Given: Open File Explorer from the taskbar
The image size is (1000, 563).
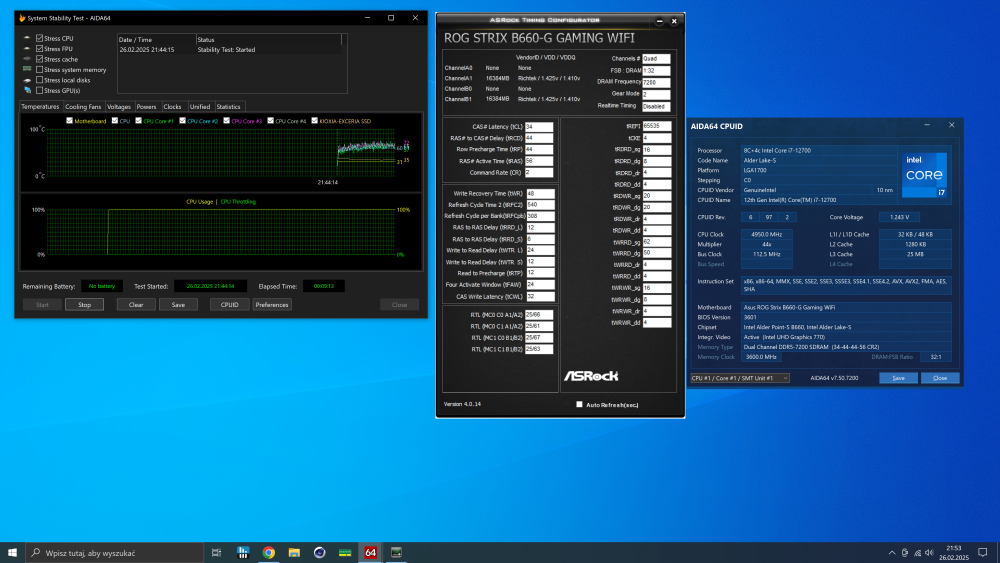Looking at the screenshot, I should click(x=294, y=552).
